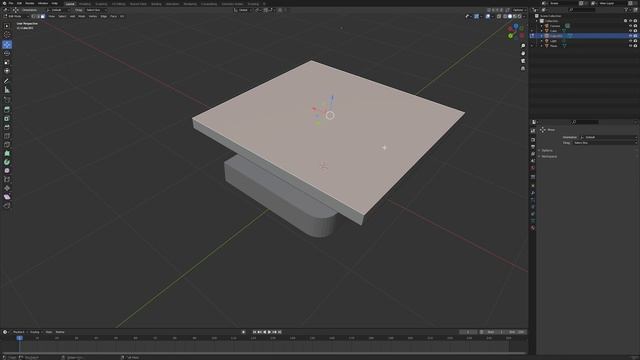640x360 pixels.
Task: Open the Window menu
Action: point(43,3)
